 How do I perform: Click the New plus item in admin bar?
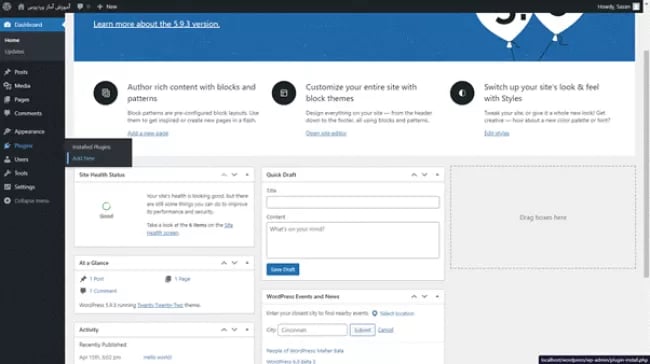point(107,7)
